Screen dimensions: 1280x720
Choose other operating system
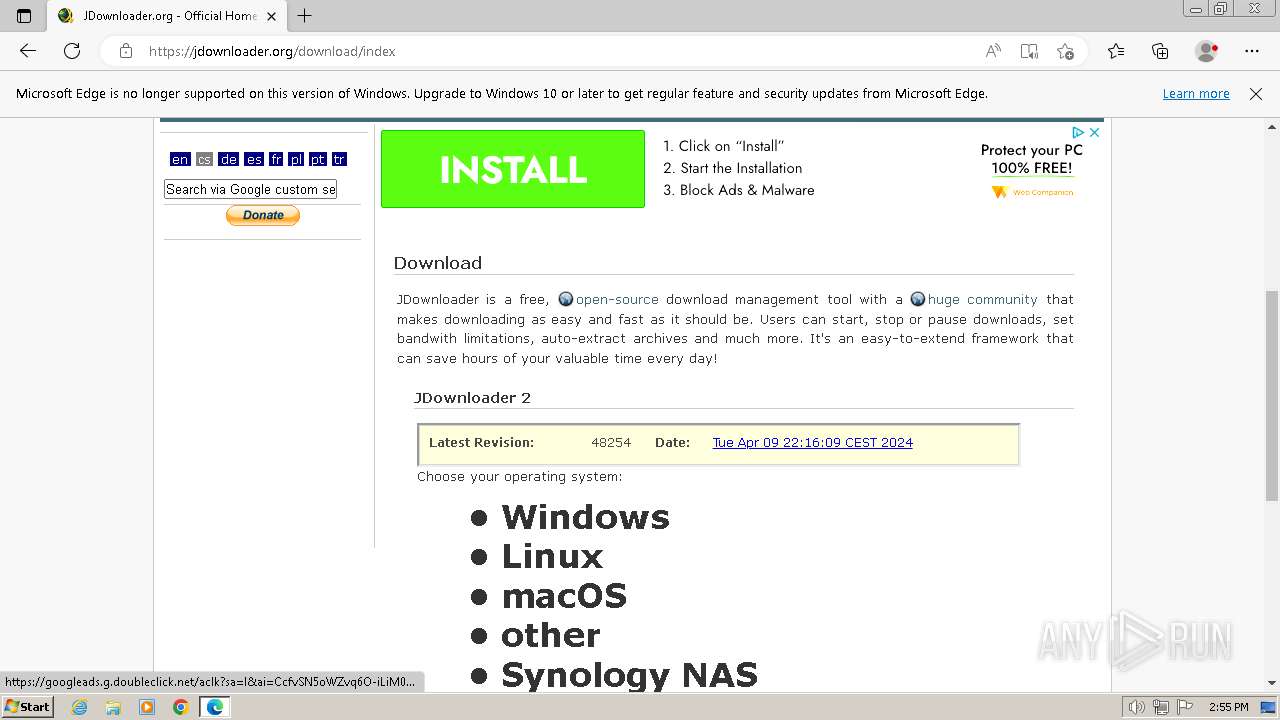point(550,635)
